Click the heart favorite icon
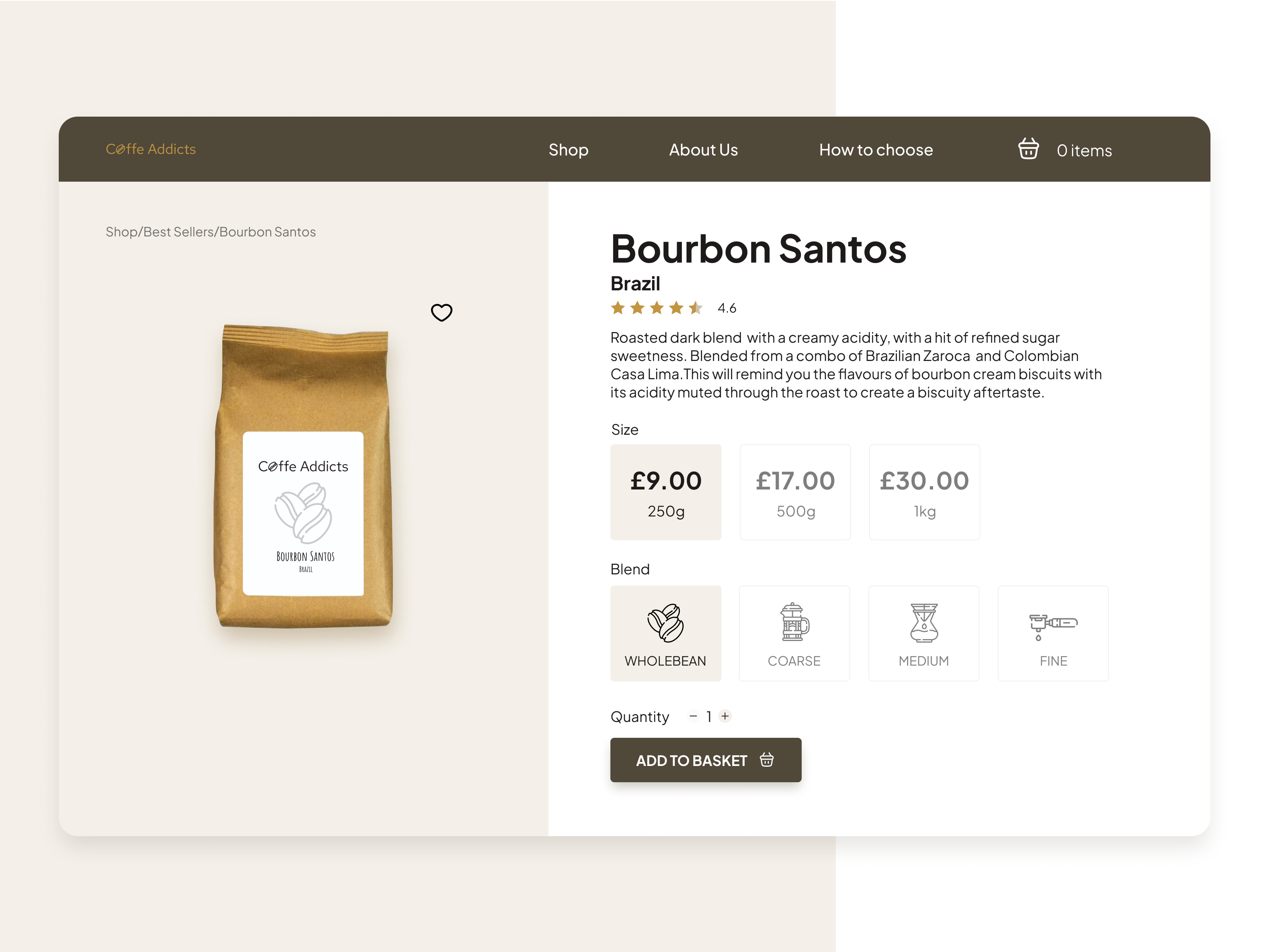The height and width of the screenshot is (952, 1270). coord(441,312)
